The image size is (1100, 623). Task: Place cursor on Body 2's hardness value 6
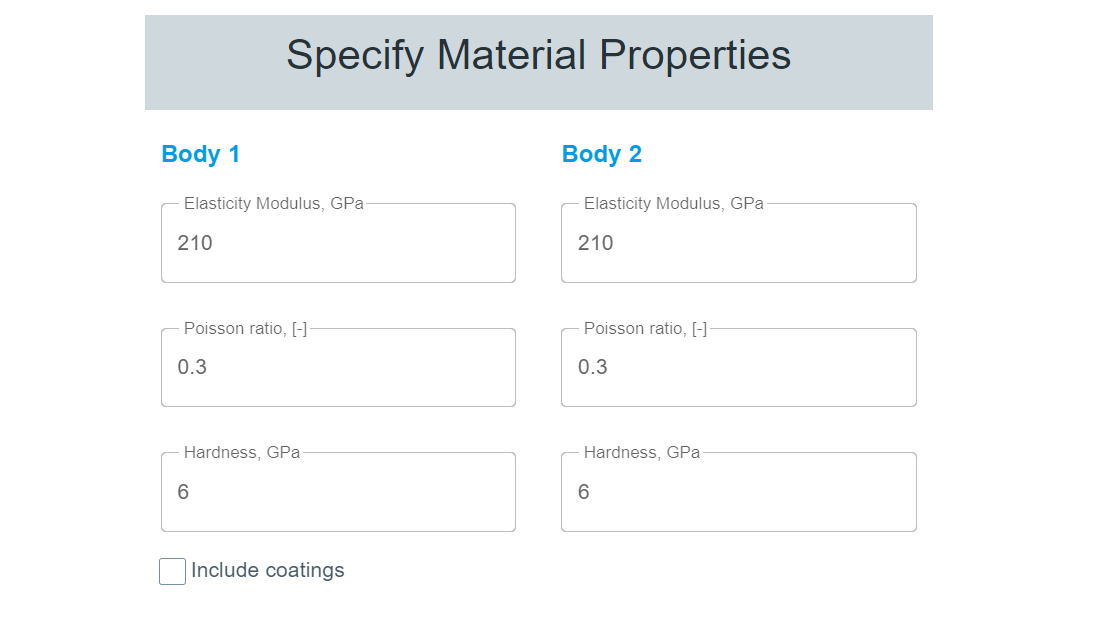point(584,492)
